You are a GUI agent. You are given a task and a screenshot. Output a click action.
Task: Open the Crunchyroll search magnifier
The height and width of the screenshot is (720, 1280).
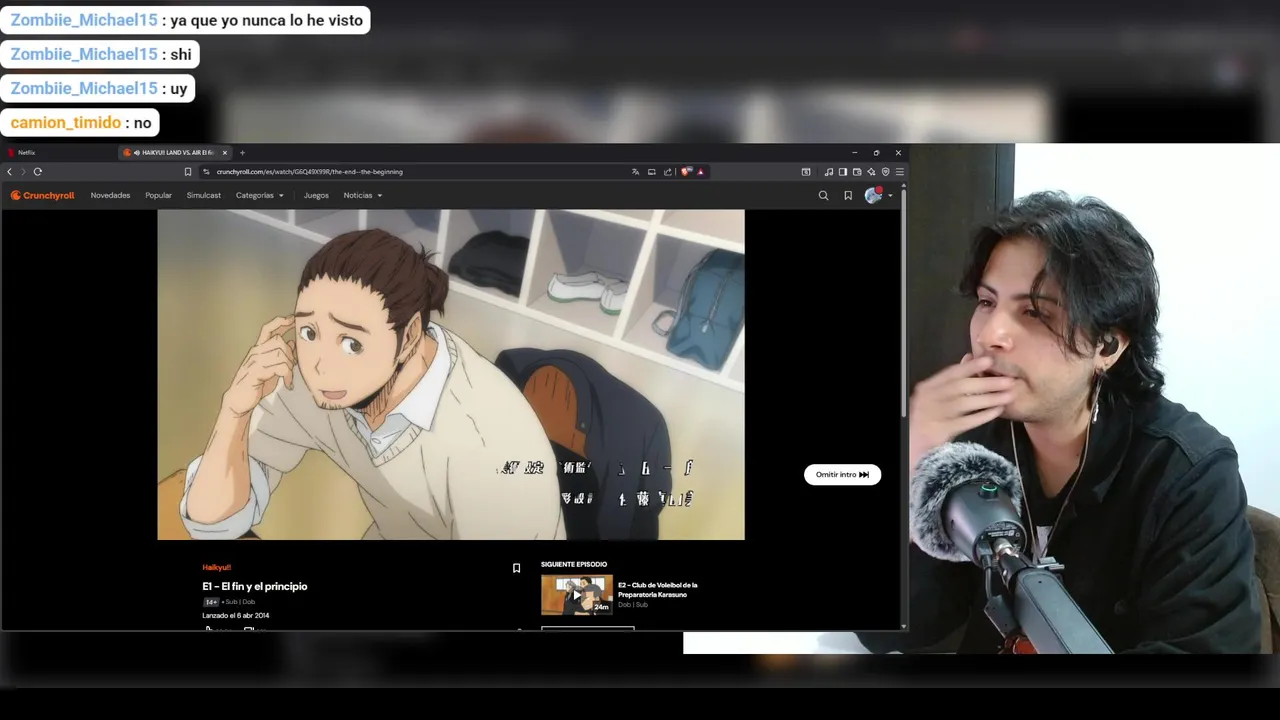[x=823, y=196]
